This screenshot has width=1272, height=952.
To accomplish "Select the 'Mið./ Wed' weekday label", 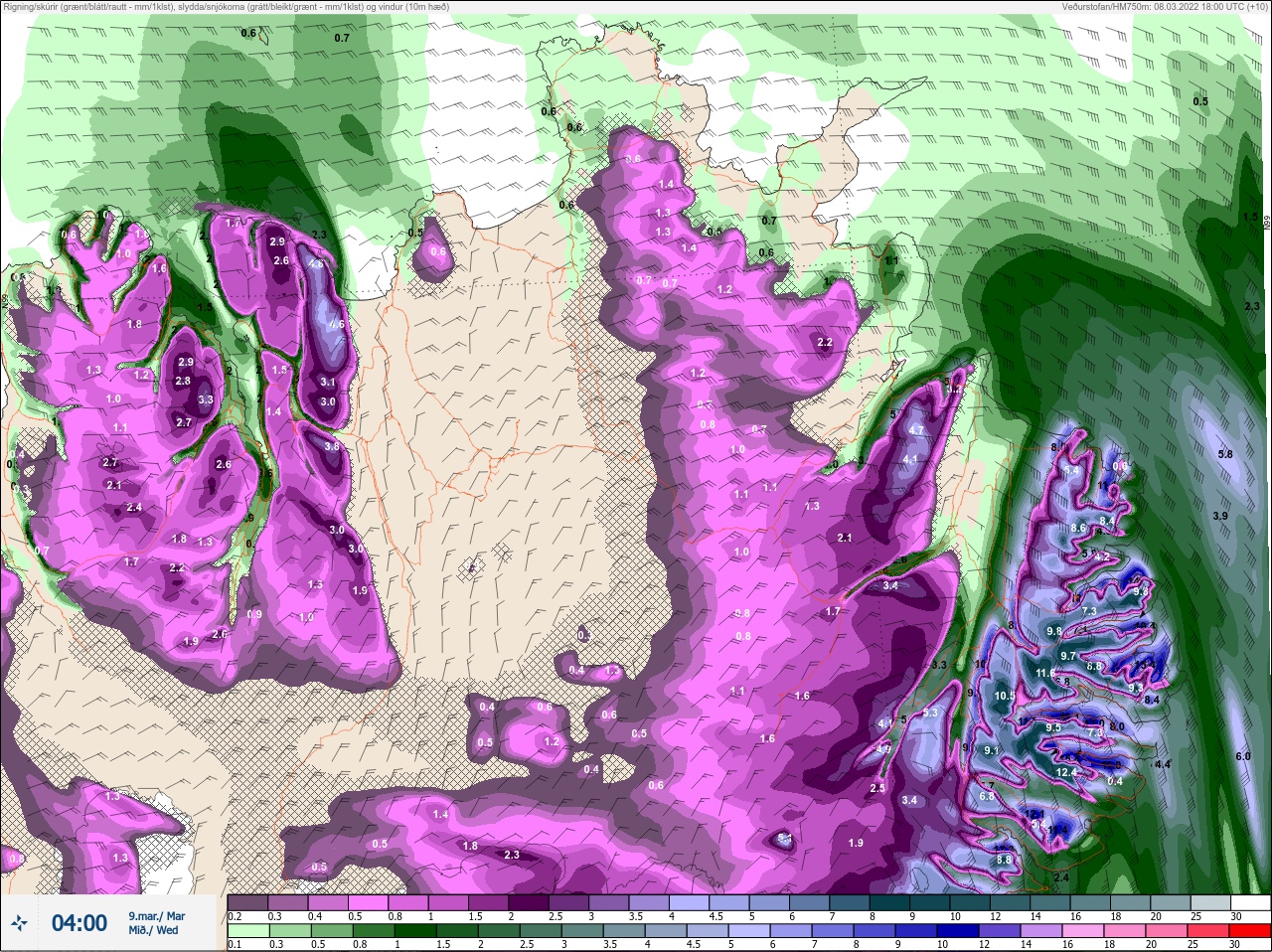I will tap(153, 930).
